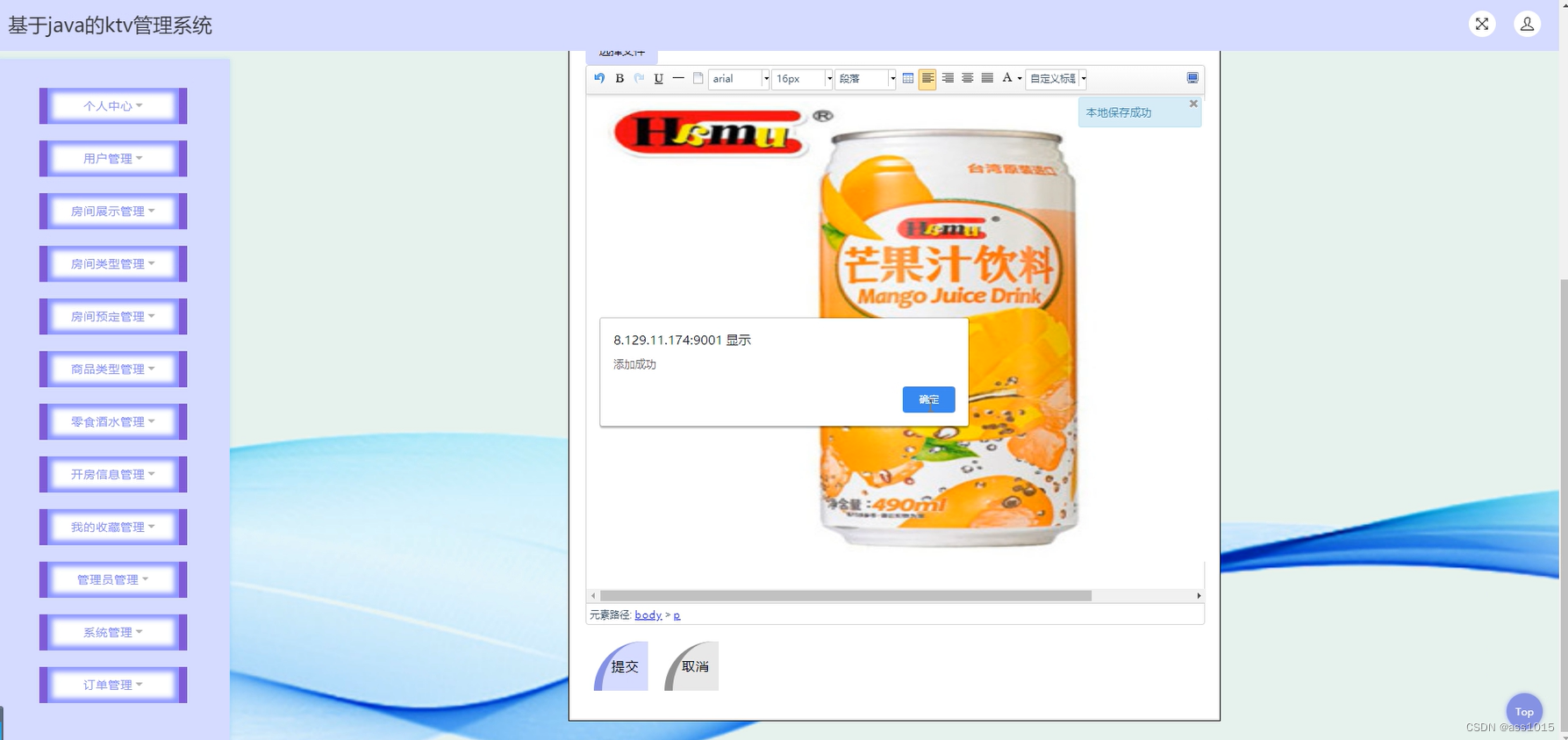Screen dimensions: 1568x740
Task: Expand the 订单管理 sidebar menu
Action: click(x=113, y=686)
